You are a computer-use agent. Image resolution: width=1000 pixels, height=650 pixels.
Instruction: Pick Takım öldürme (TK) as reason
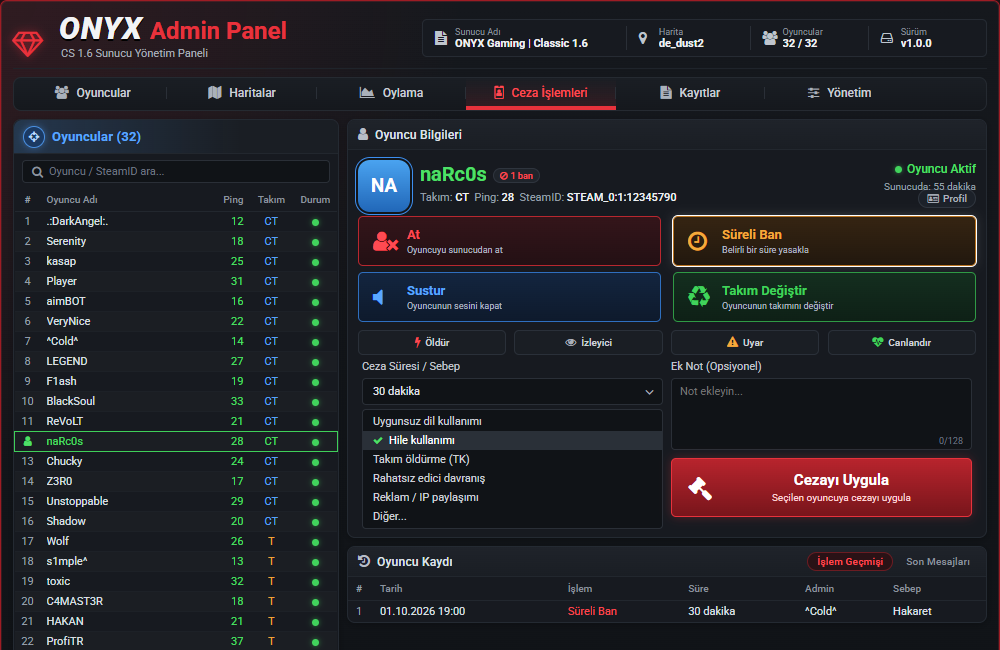point(512,459)
